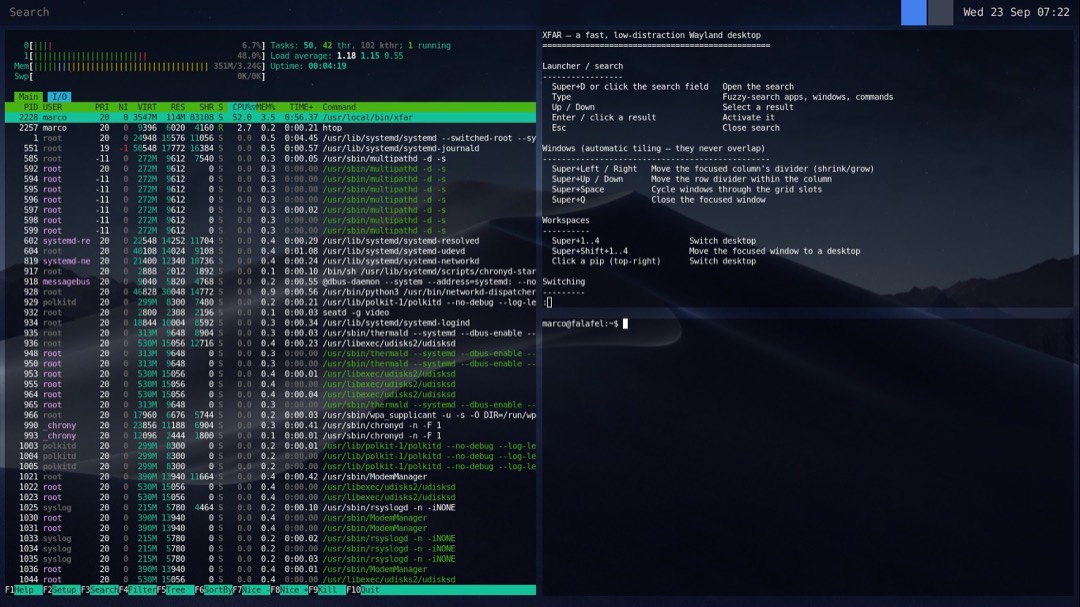This screenshot has height=607, width=1080.
Task: Select the ModemManager row PID 1021
Action: coord(271,477)
